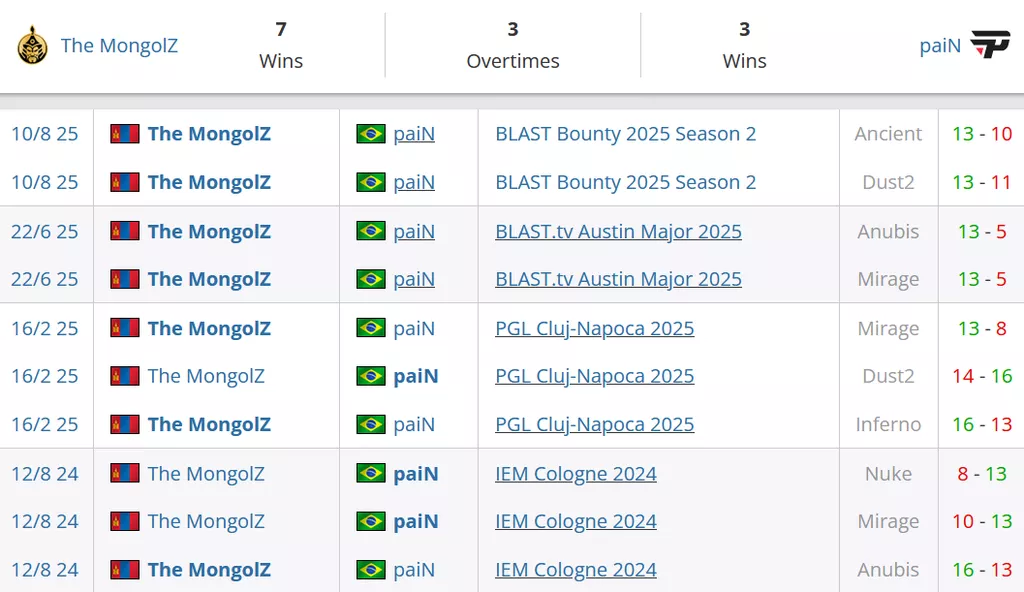Image resolution: width=1024 pixels, height=592 pixels.
Task: Open BLAST Bounty 2025 Season 2 Ancient match
Action: pyautogui.click(x=625, y=134)
